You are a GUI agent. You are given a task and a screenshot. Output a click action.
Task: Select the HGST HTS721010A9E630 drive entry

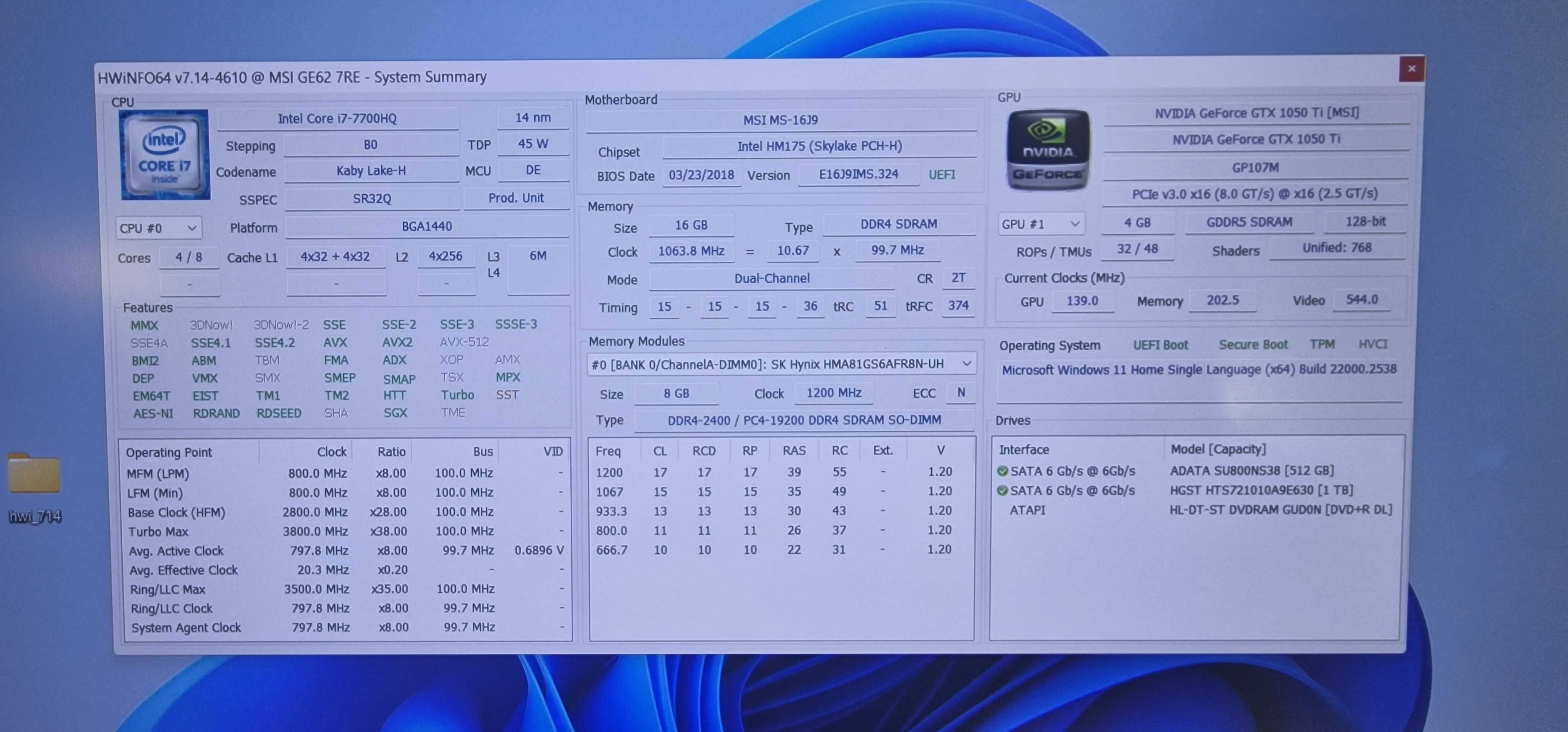pos(1197,491)
